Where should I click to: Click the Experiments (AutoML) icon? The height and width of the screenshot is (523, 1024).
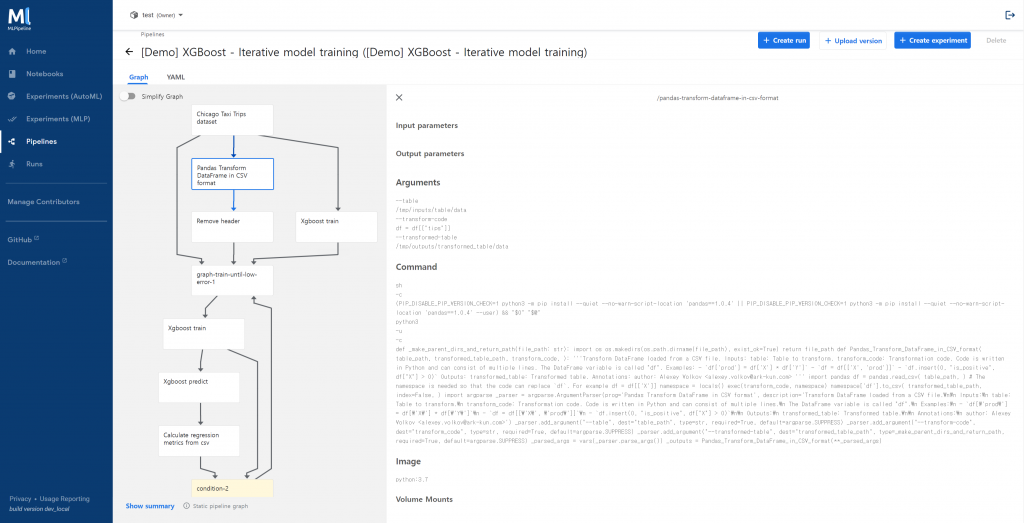click(x=12, y=97)
